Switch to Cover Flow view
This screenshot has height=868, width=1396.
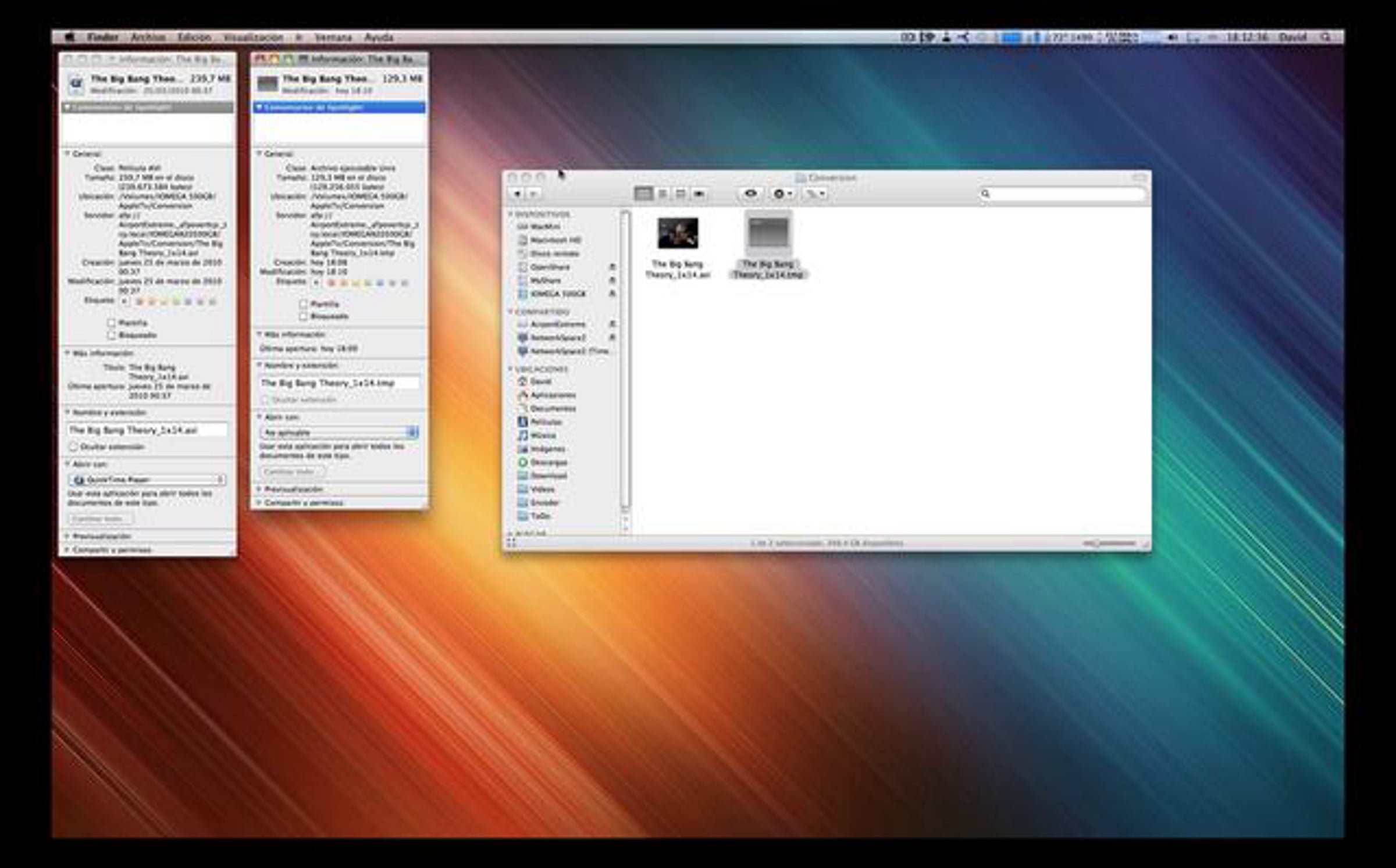click(699, 194)
